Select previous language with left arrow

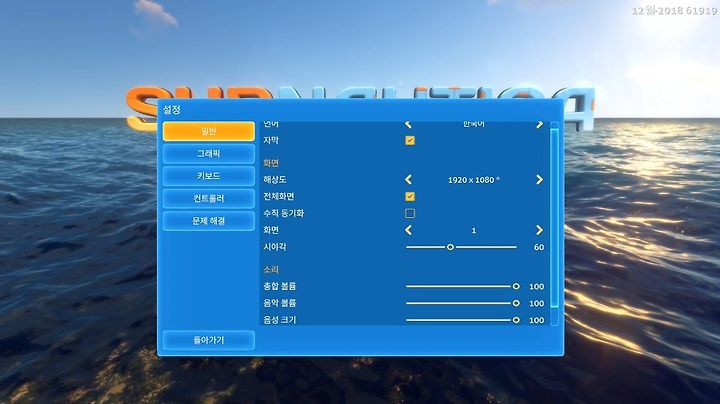click(408, 124)
